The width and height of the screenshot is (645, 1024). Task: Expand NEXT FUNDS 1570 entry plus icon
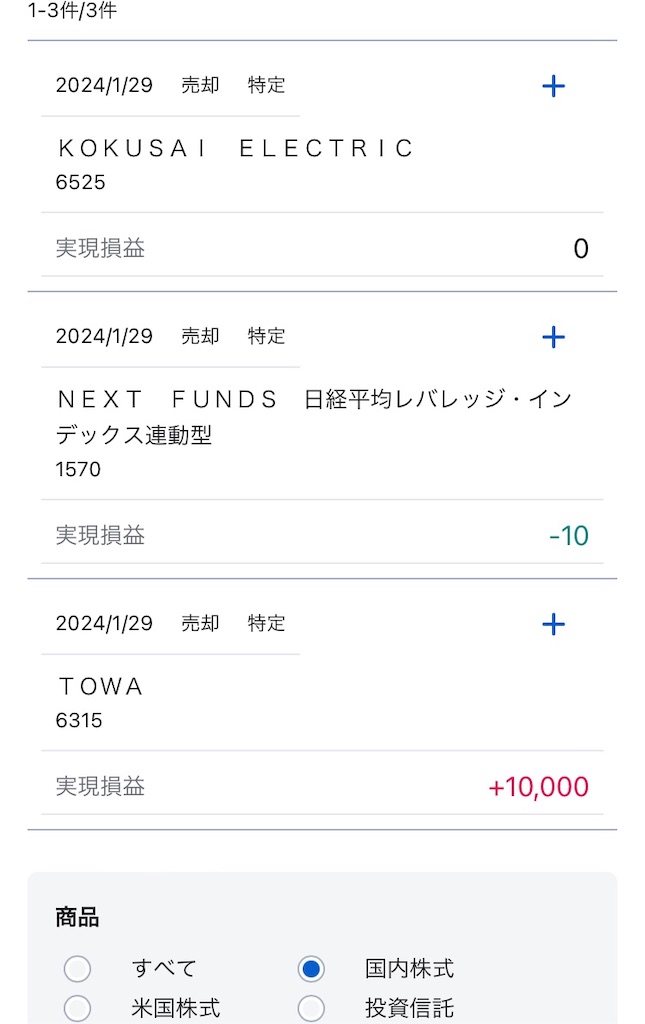(553, 337)
